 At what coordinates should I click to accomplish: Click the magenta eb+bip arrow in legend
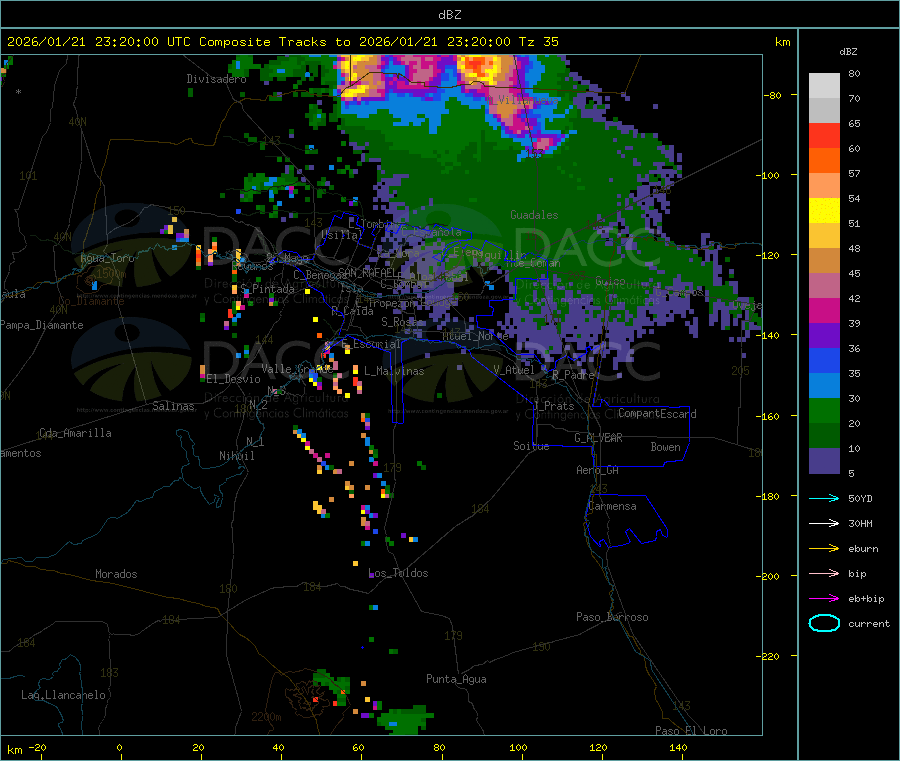coord(824,598)
